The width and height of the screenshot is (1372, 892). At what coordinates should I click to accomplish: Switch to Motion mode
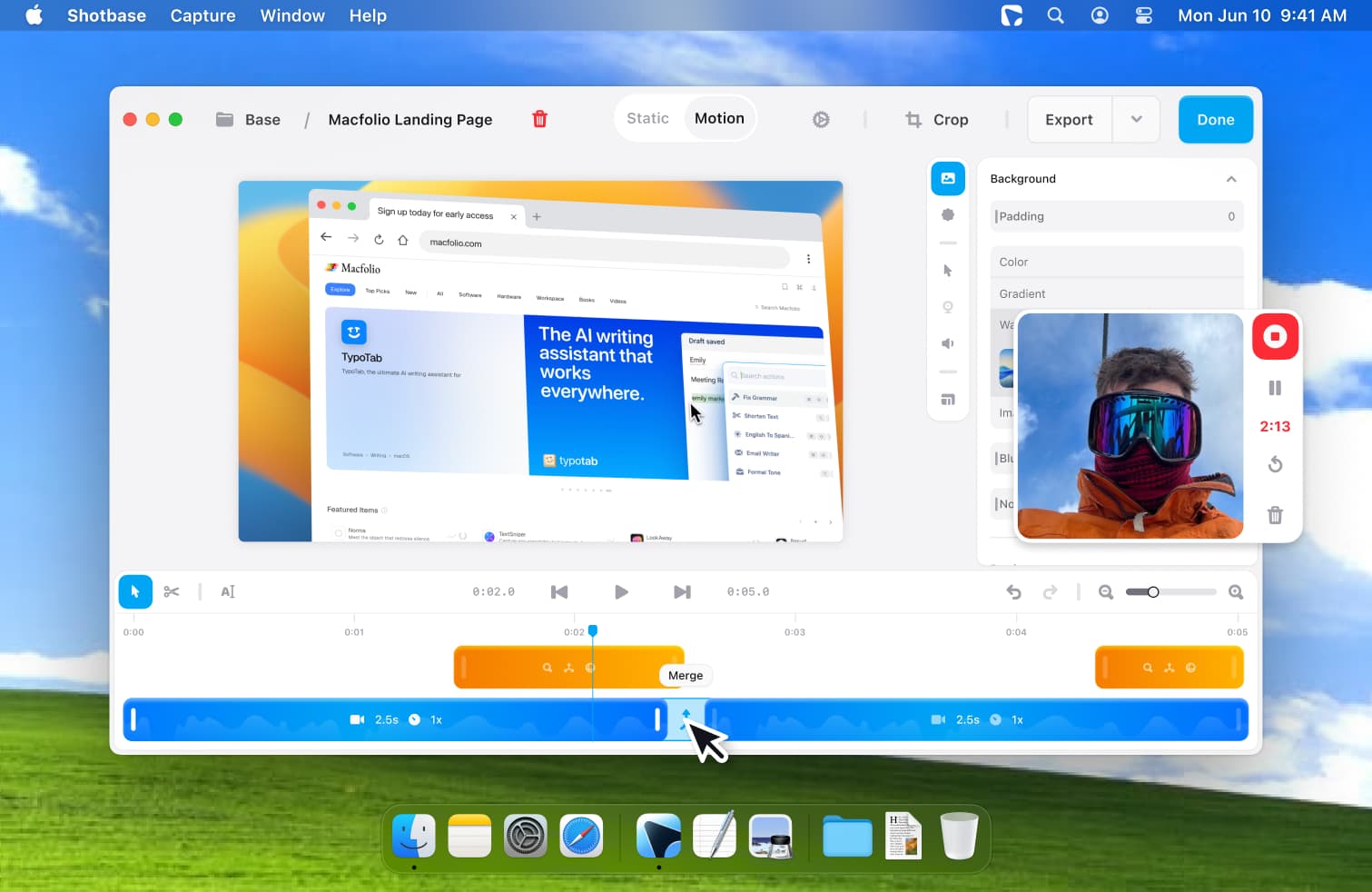pos(719,118)
